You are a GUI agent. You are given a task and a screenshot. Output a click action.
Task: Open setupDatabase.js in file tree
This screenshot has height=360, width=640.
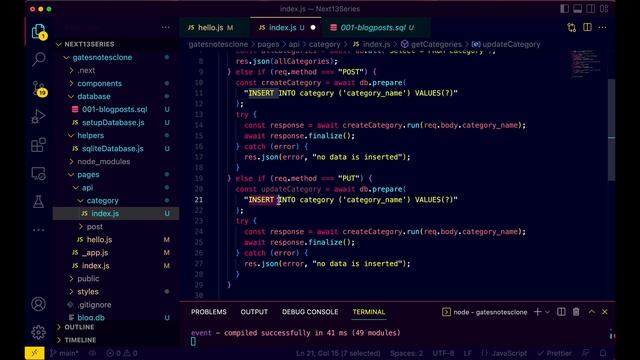click(x=116, y=122)
